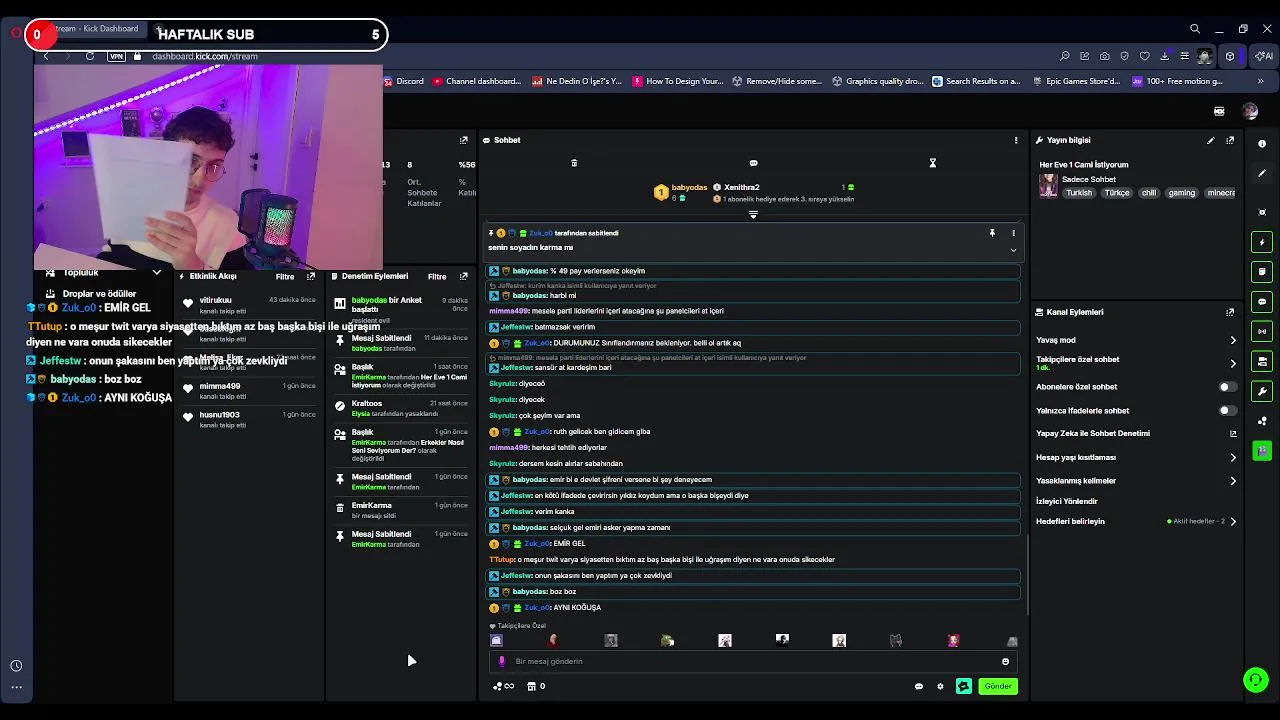Open the pinned message three-dot menu
This screenshot has width=1280, height=720.
click(1013, 233)
